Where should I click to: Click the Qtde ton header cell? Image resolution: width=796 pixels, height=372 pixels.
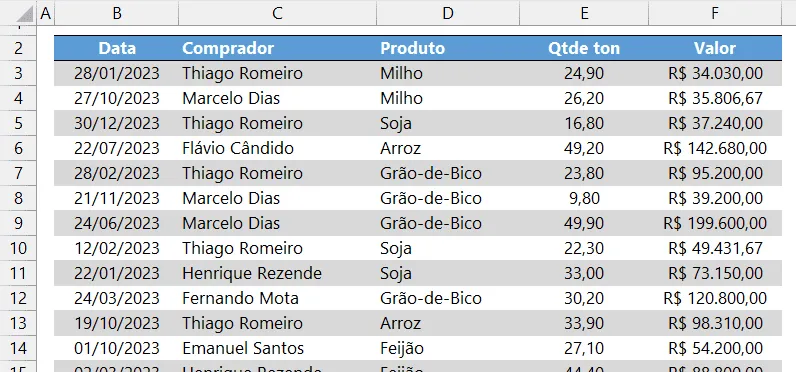[584, 48]
